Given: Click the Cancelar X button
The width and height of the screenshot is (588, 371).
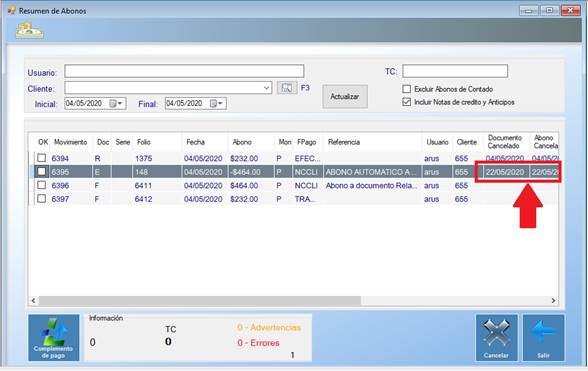Looking at the screenshot, I should (496, 338).
